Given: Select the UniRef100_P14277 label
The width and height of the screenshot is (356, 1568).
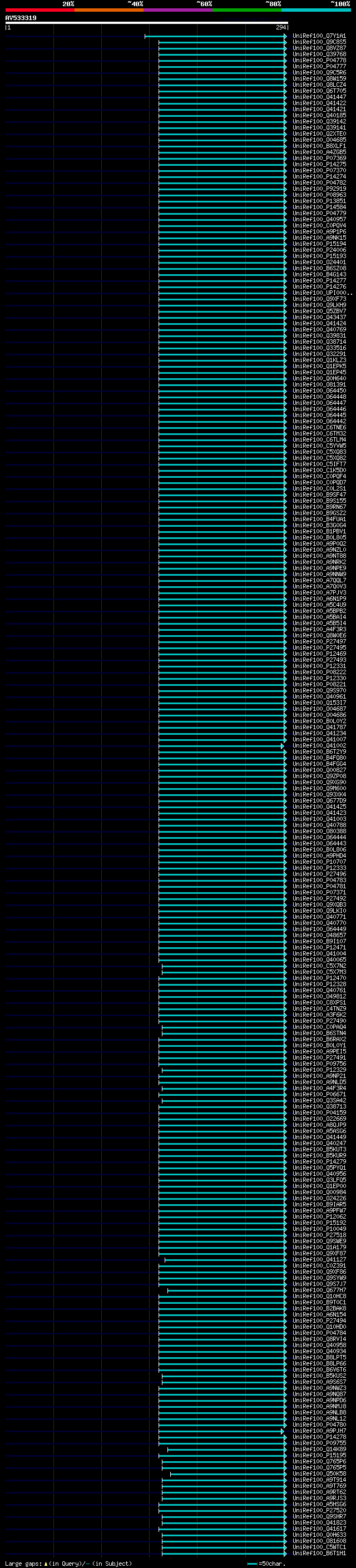Looking at the screenshot, I should pyautogui.click(x=319, y=280).
